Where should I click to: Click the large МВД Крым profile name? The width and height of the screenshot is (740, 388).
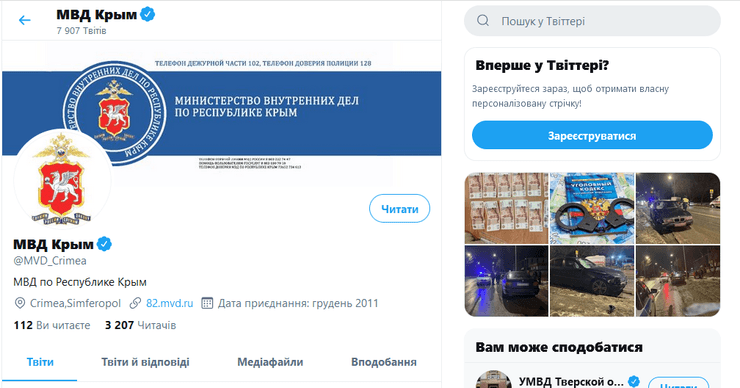tap(53, 244)
